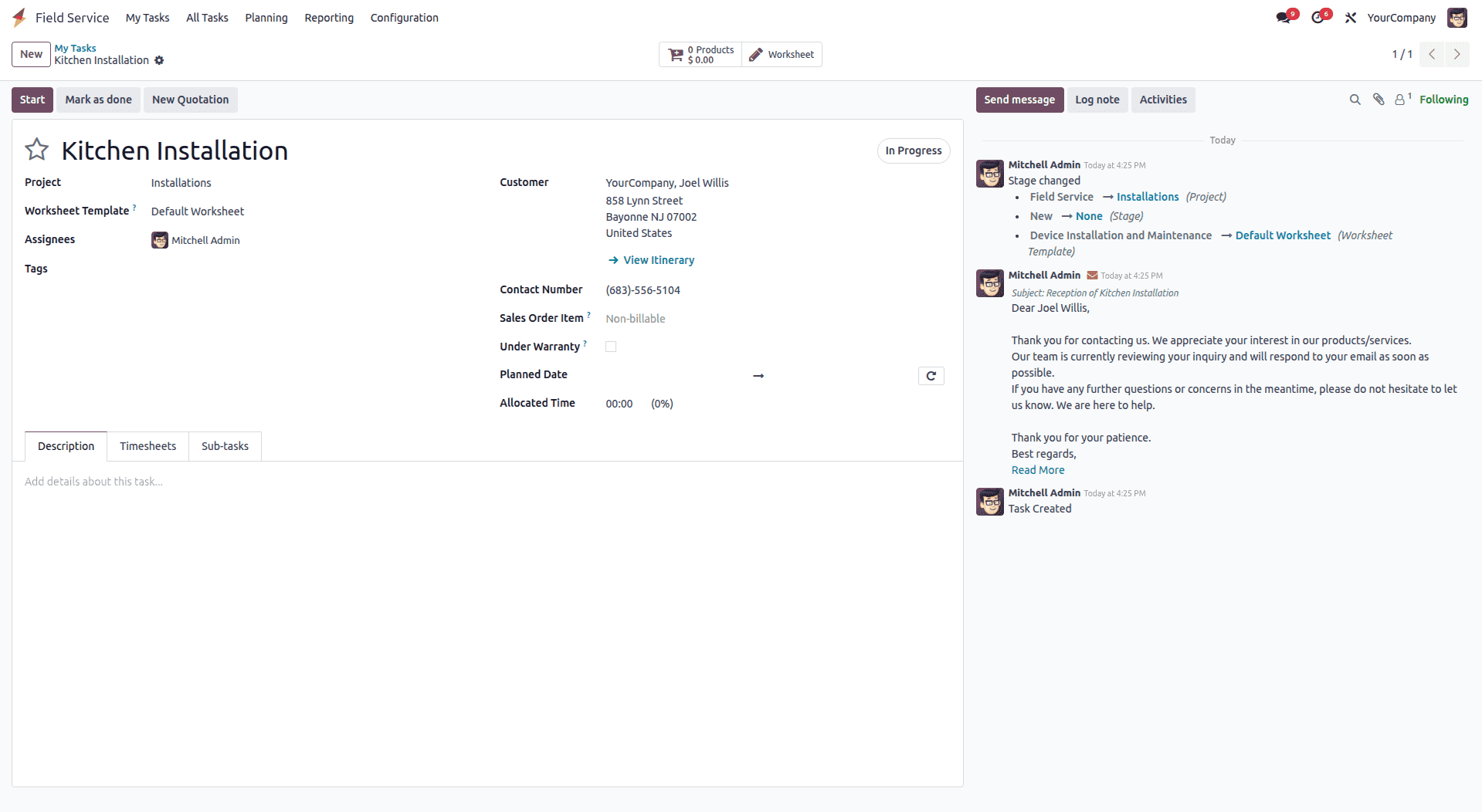
Task: Open the messages inbox icon in top bar
Action: (x=1284, y=17)
